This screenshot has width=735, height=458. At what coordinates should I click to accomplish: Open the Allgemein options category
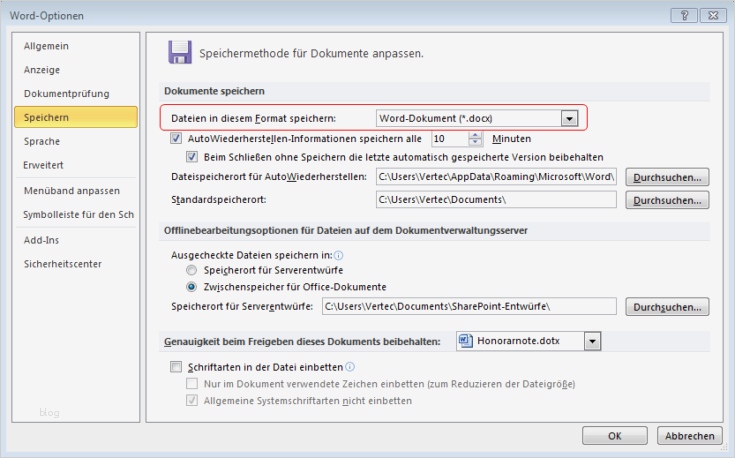47,46
